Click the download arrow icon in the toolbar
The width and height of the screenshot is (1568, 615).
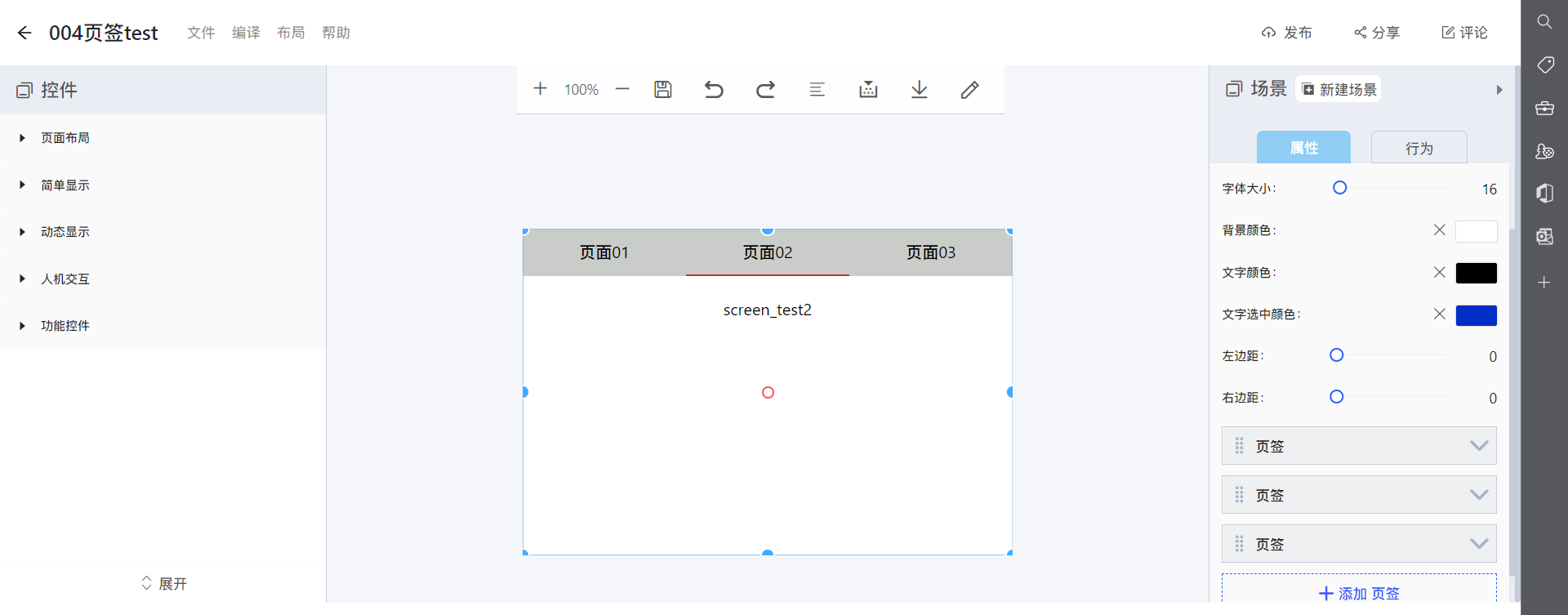[920, 89]
